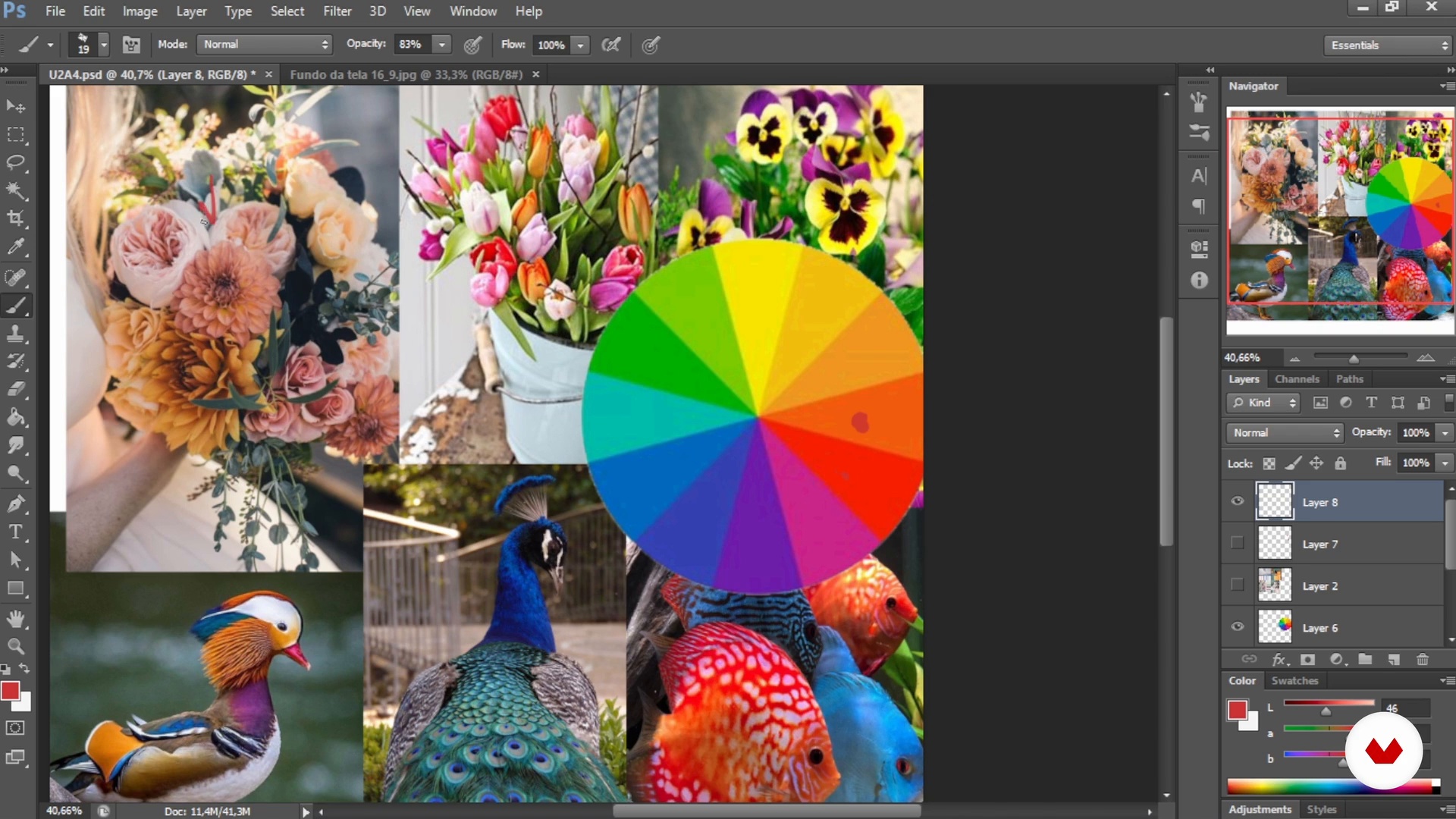Click the red foreground color swatch in toolbar
Image resolution: width=1456 pixels, height=819 pixels.
[x=11, y=690]
